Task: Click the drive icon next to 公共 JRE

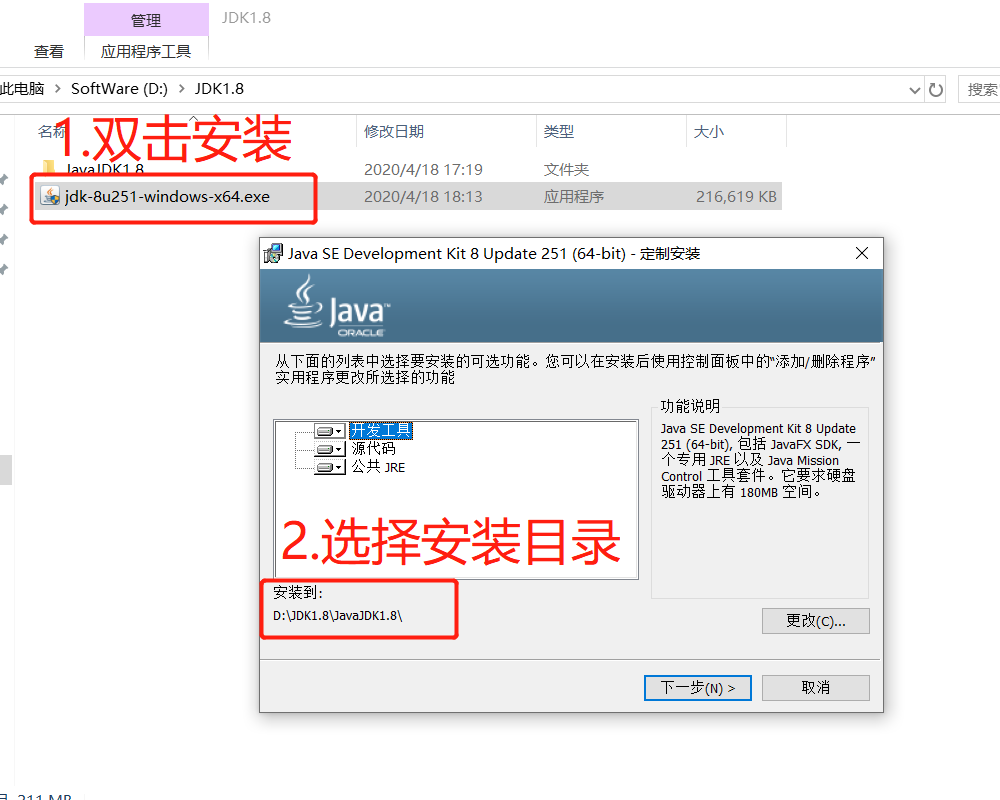Action: coord(330,468)
